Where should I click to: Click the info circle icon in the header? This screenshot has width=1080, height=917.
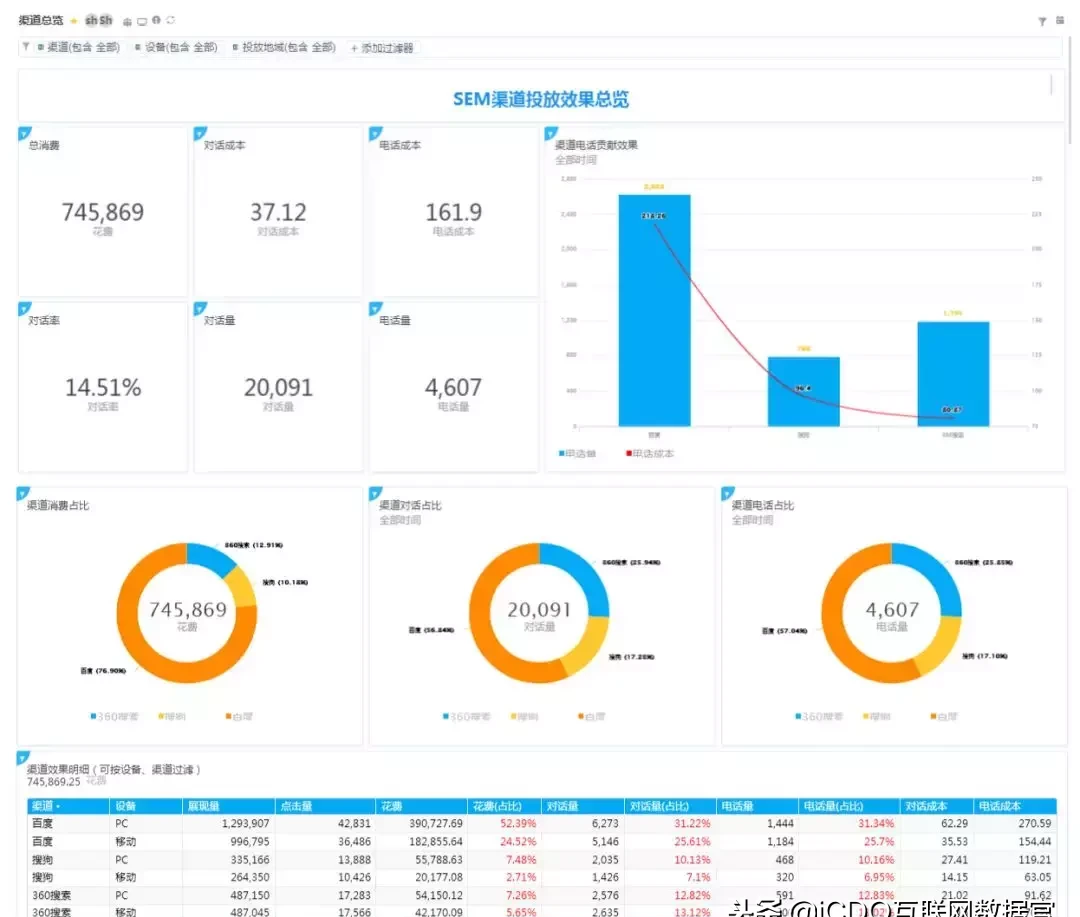pos(156,21)
